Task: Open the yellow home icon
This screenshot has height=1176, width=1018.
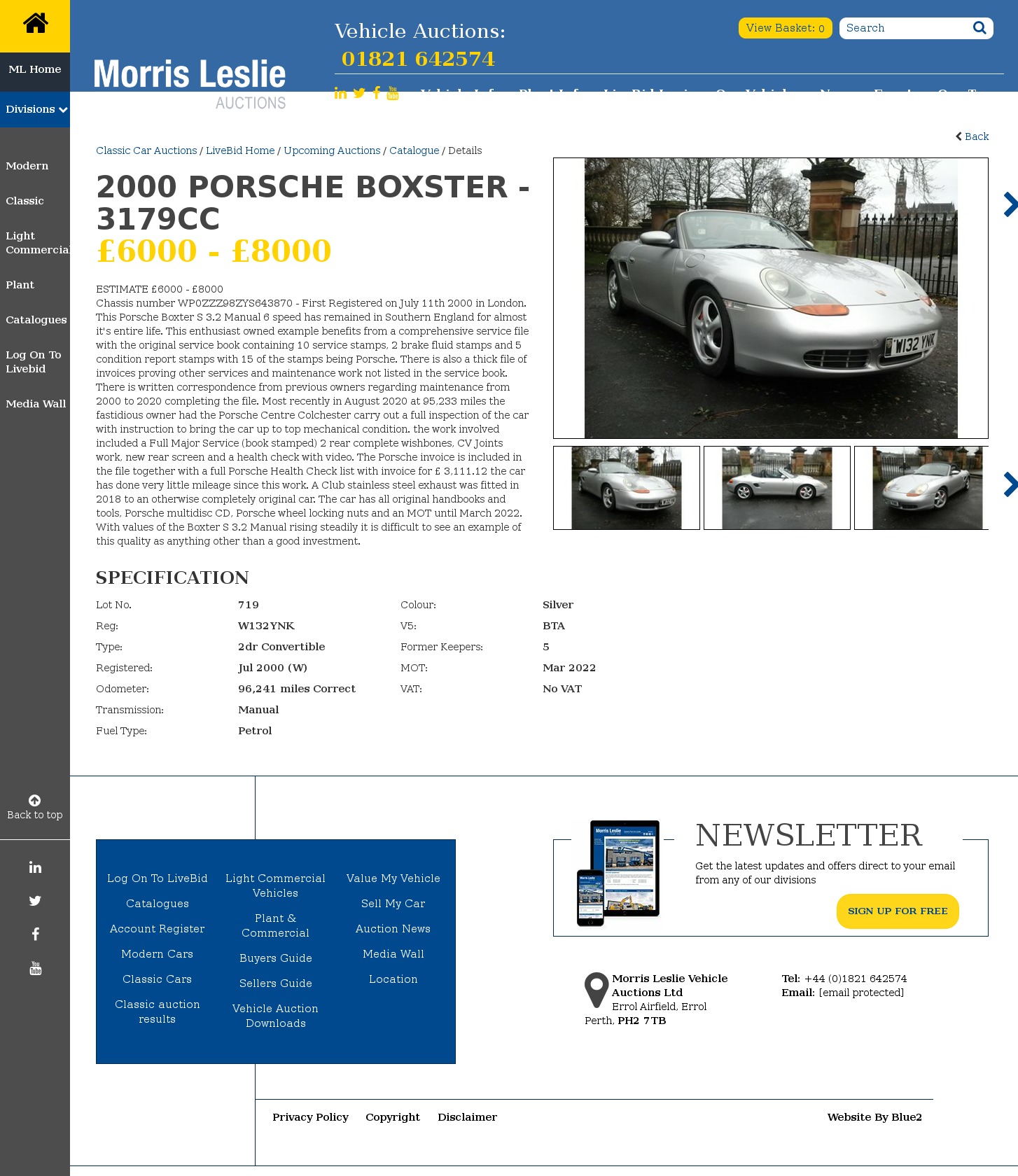Action: (x=35, y=24)
